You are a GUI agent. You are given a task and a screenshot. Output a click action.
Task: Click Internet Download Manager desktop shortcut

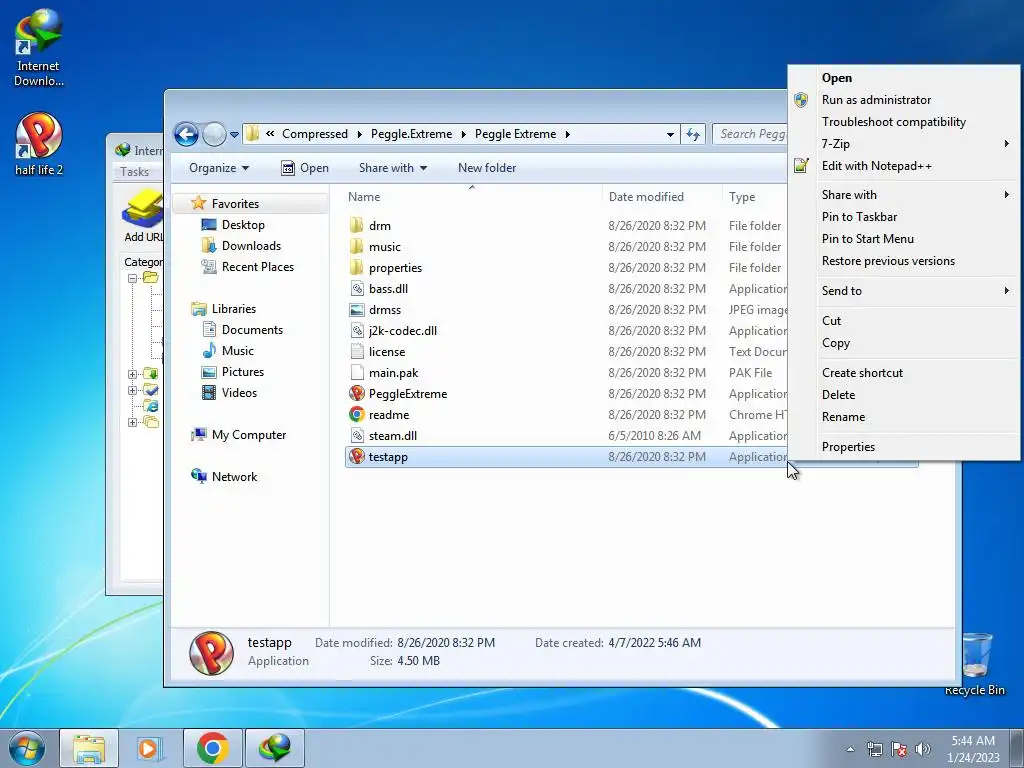point(38,48)
